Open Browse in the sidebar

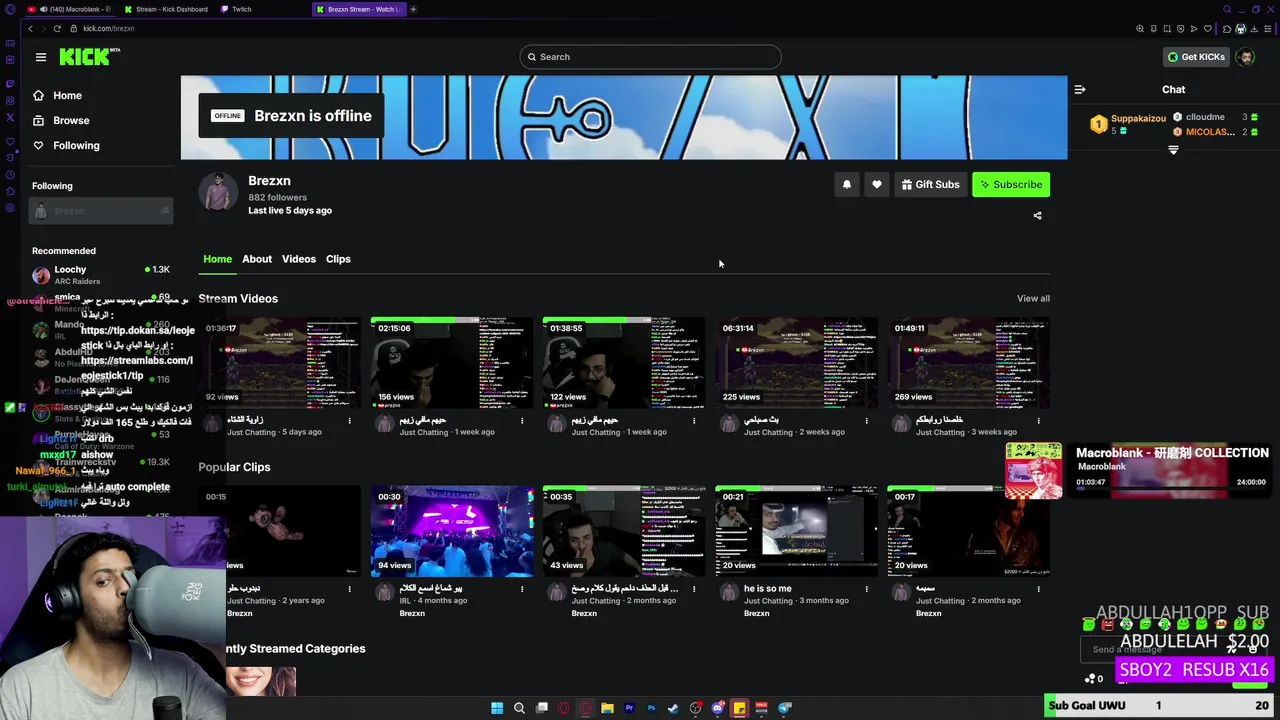click(71, 120)
